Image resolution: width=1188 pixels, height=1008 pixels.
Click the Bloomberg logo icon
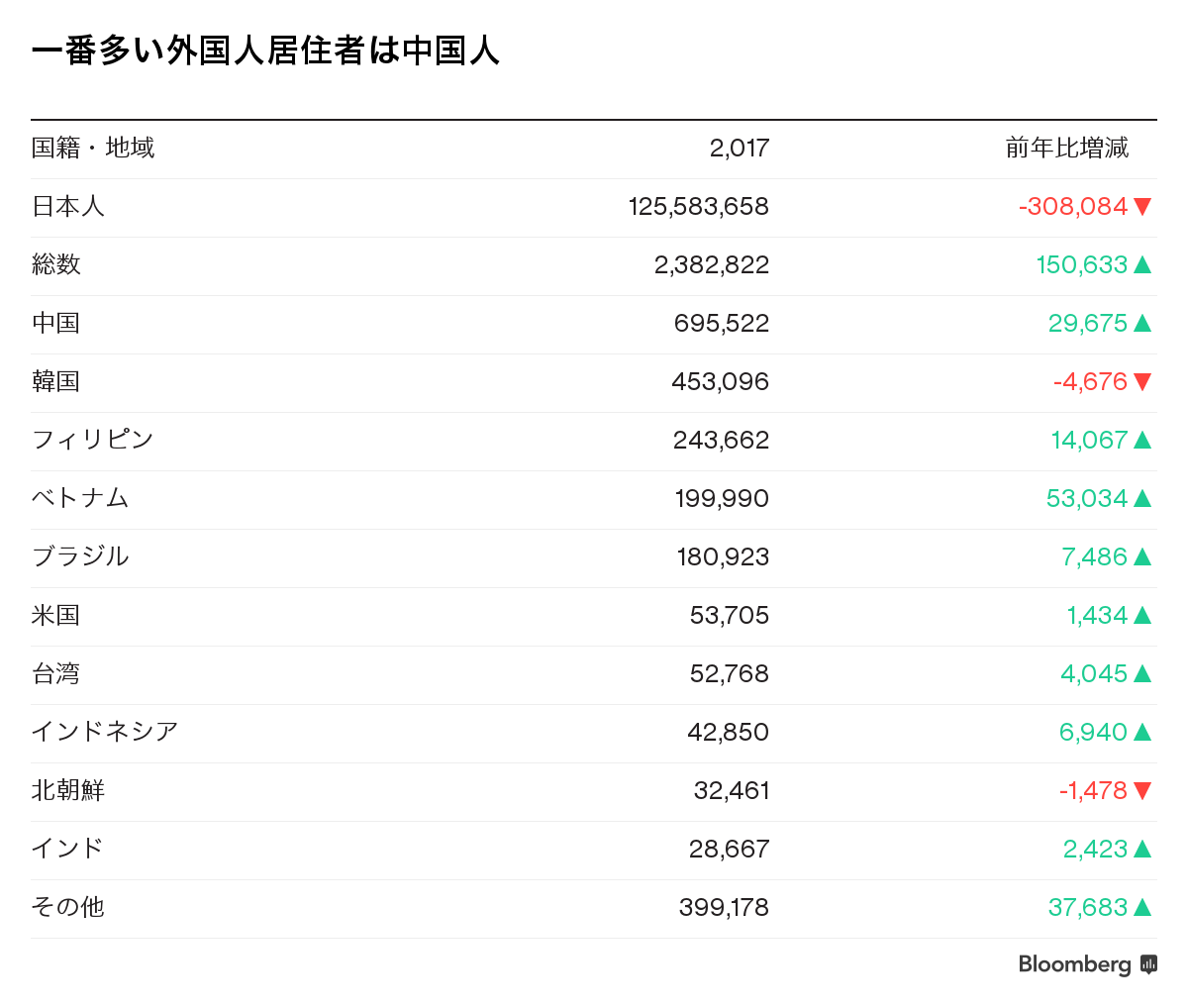(x=1148, y=964)
